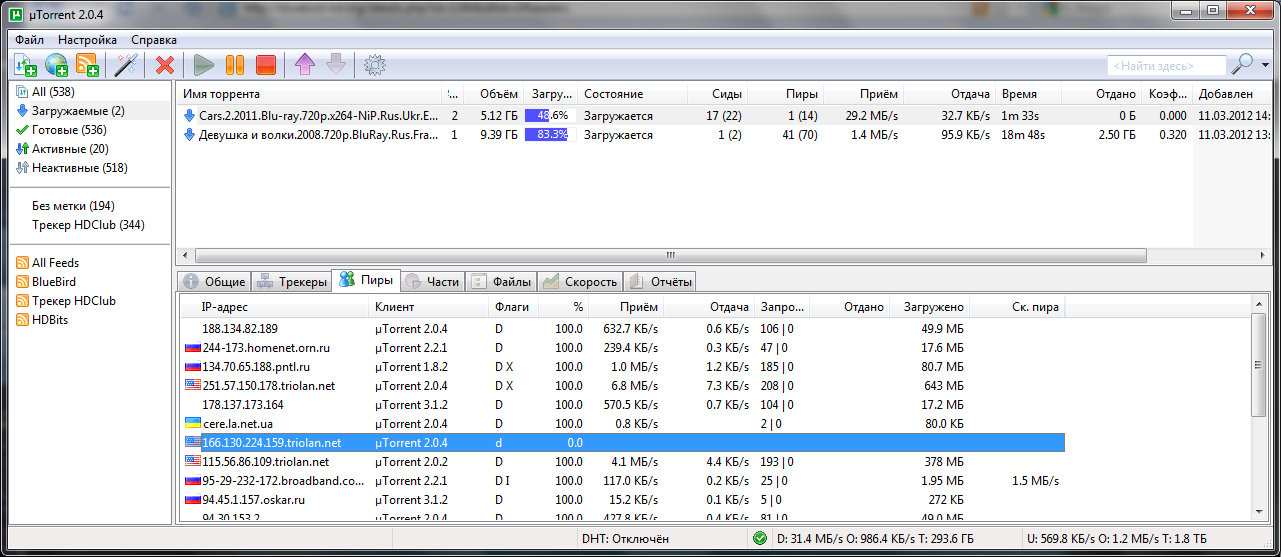Click Move Up Queue purple arrow
The height and width of the screenshot is (557, 1281).
(305, 65)
